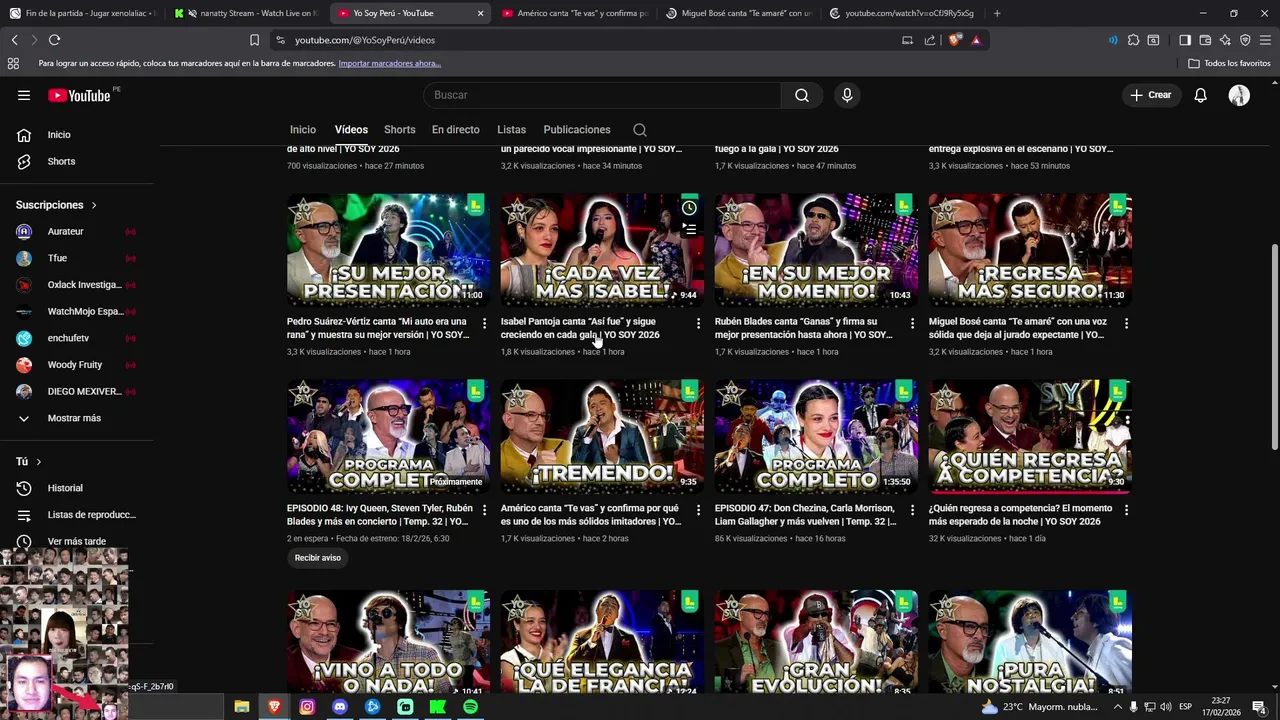Start voice search with the microphone icon

(847, 95)
